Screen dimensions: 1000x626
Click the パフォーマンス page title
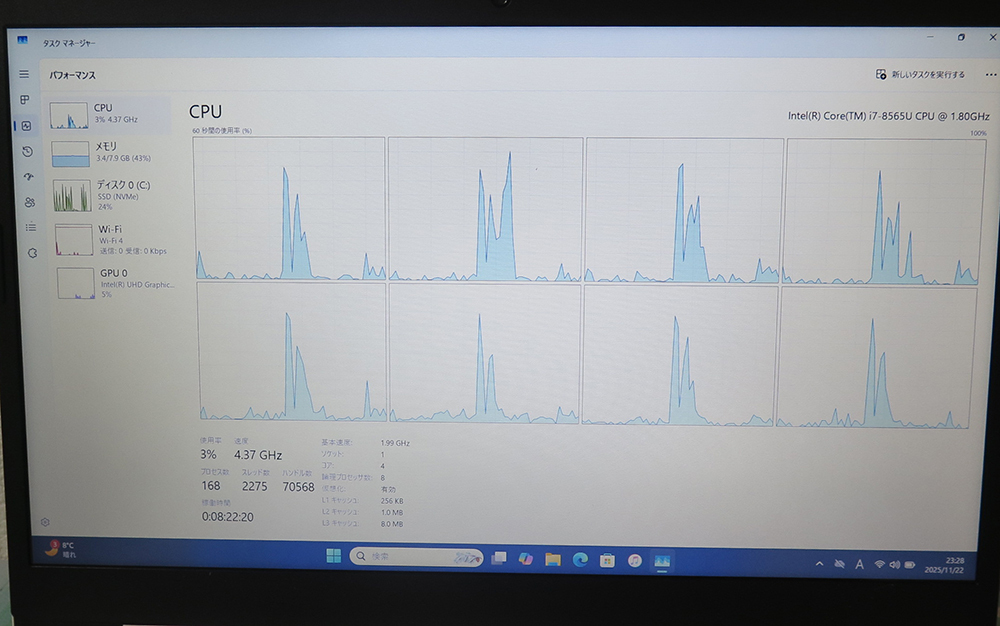pyautogui.click(x=73, y=75)
